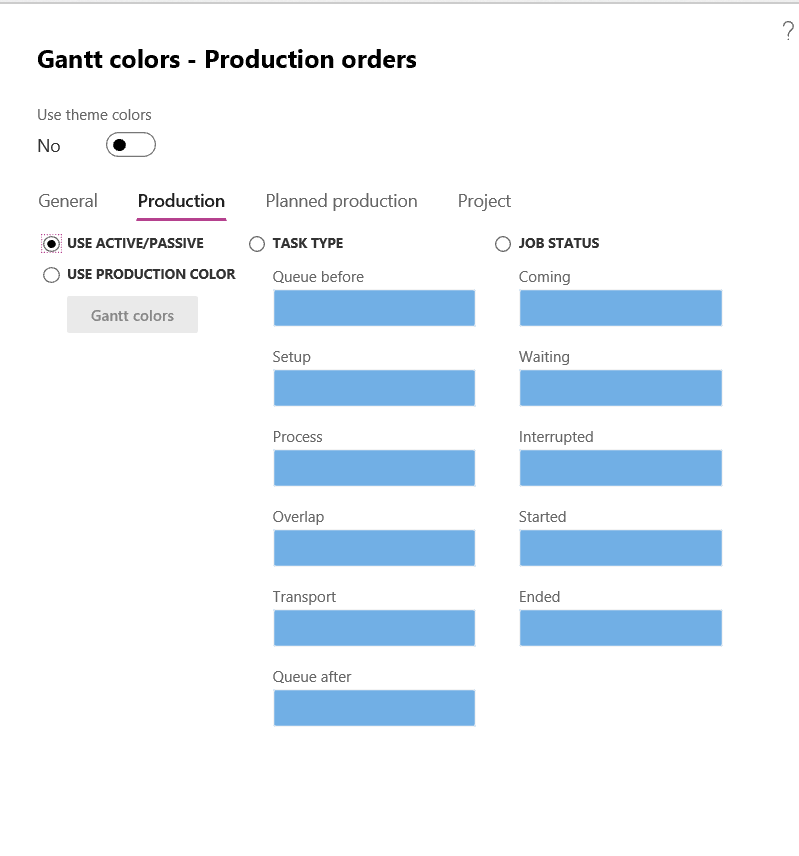Screen dimensions: 799x856
Task: Open the Process color swatch
Action: point(374,468)
